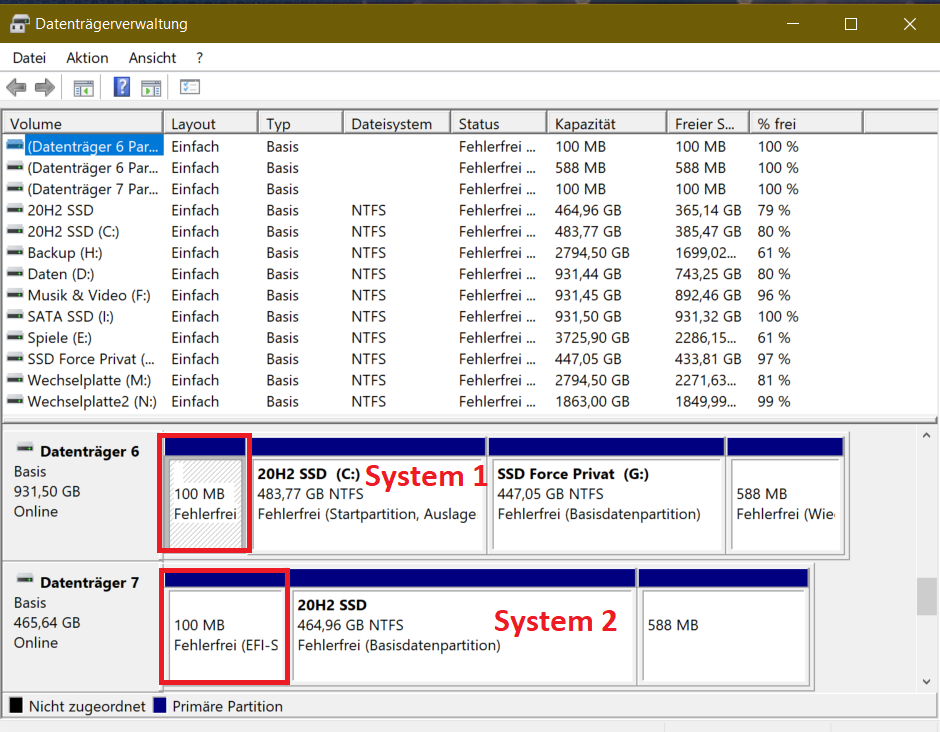The image size is (940, 732).
Task: Select the 20H2 SSD (C:) partition block
Action: tap(368, 495)
